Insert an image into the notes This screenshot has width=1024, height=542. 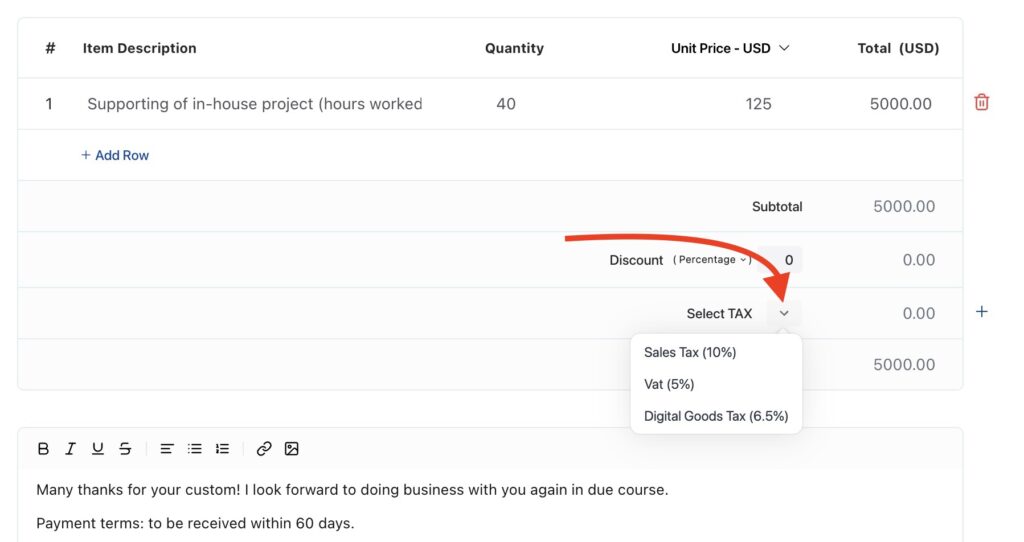[x=291, y=449]
